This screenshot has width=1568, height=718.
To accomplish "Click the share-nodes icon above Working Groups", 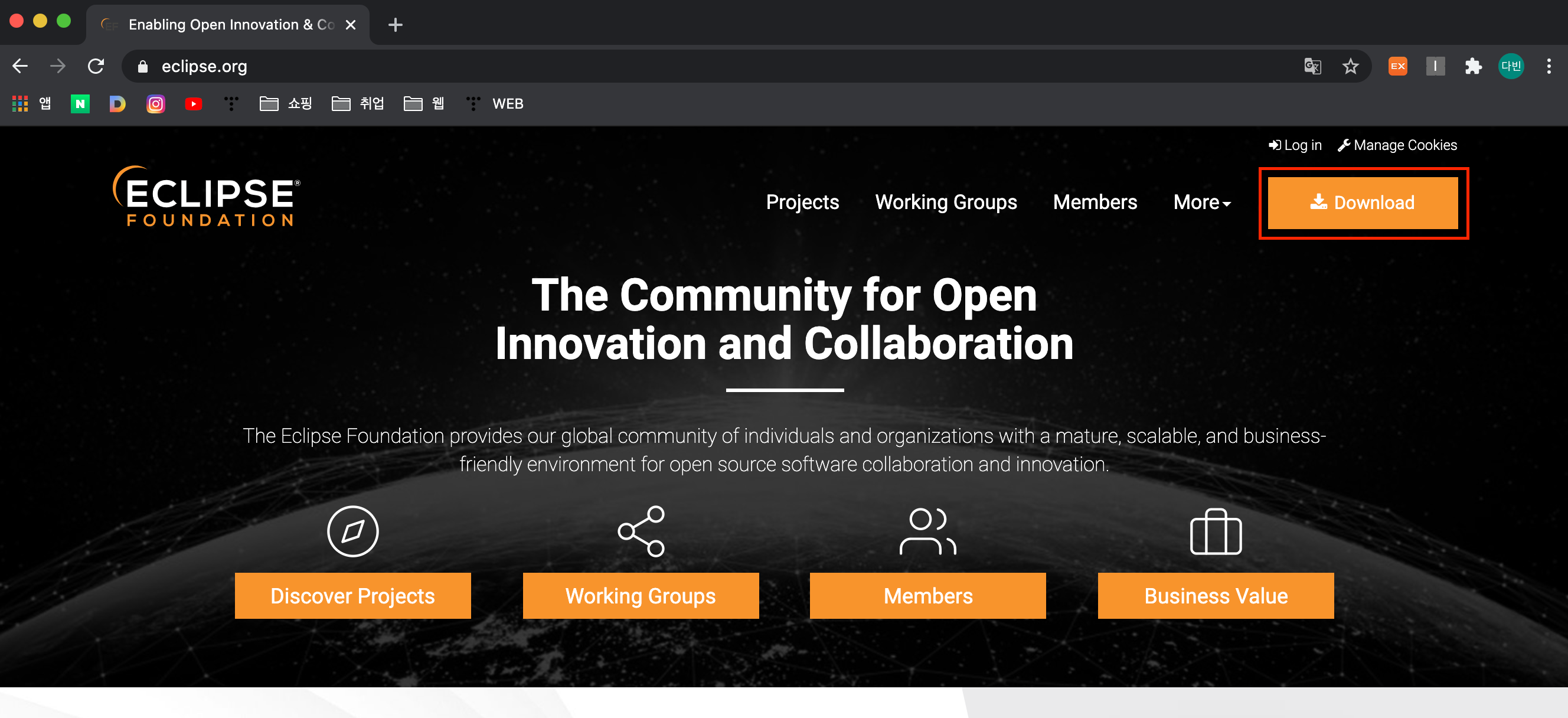I will coord(641,530).
